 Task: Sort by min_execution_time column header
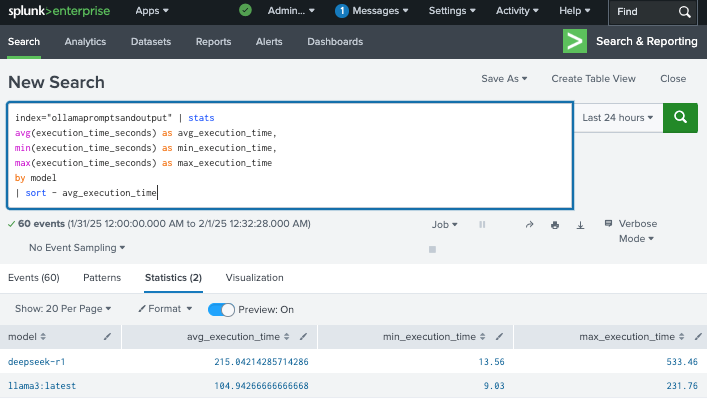[x=434, y=337]
